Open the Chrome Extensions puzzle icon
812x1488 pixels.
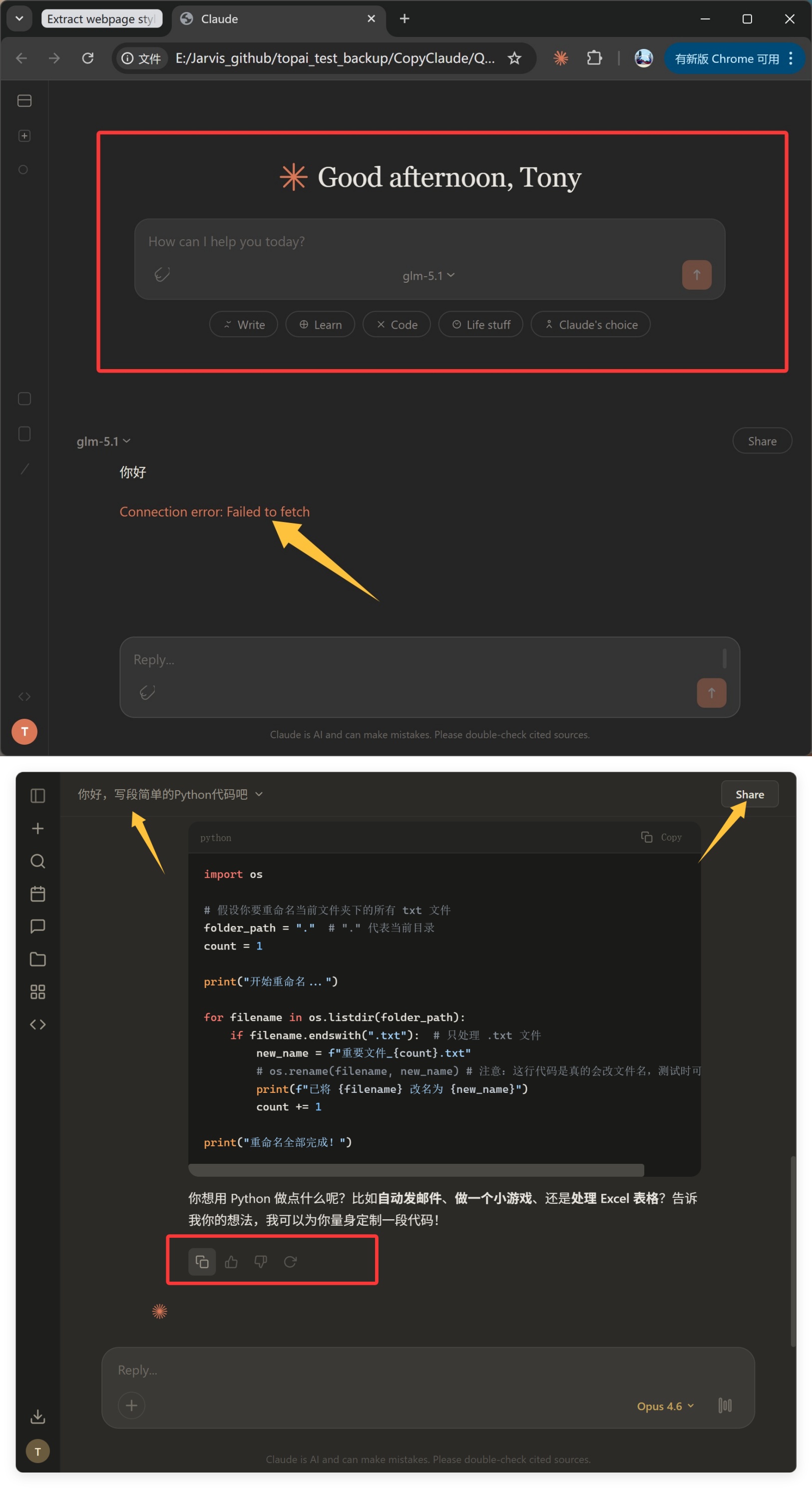pos(594,58)
